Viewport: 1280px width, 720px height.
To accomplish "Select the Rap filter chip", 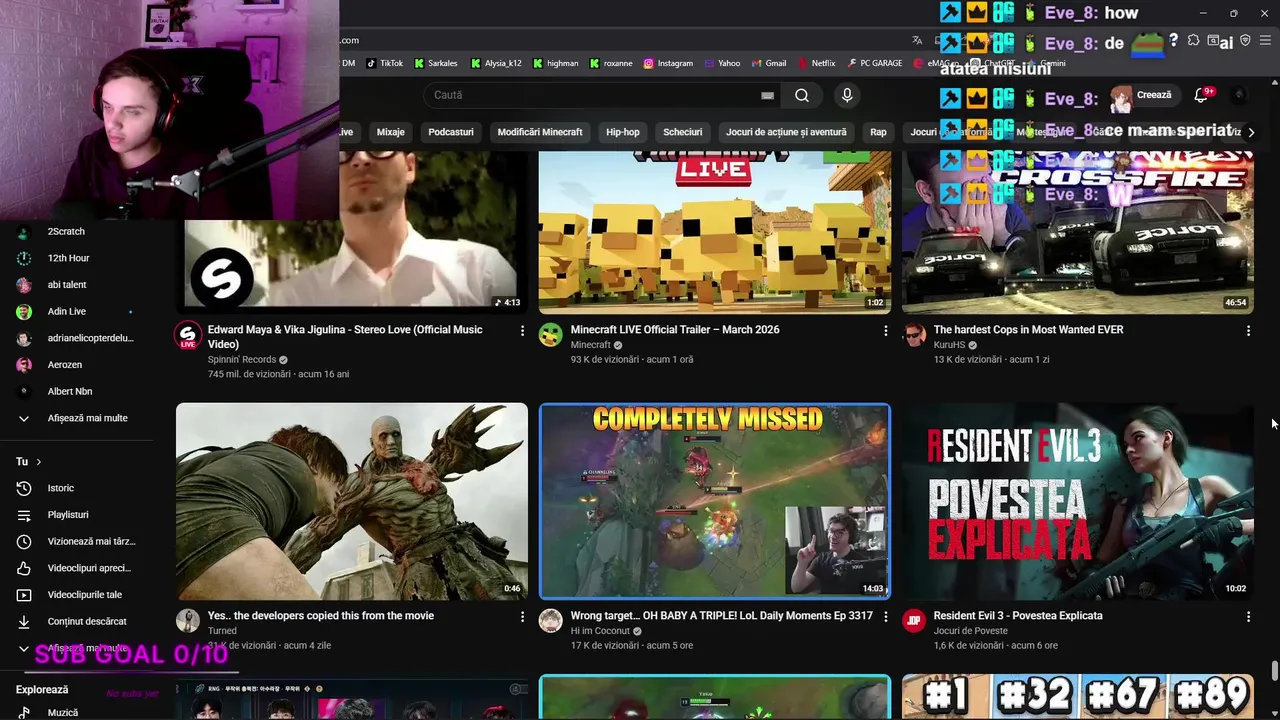I will click(x=878, y=132).
